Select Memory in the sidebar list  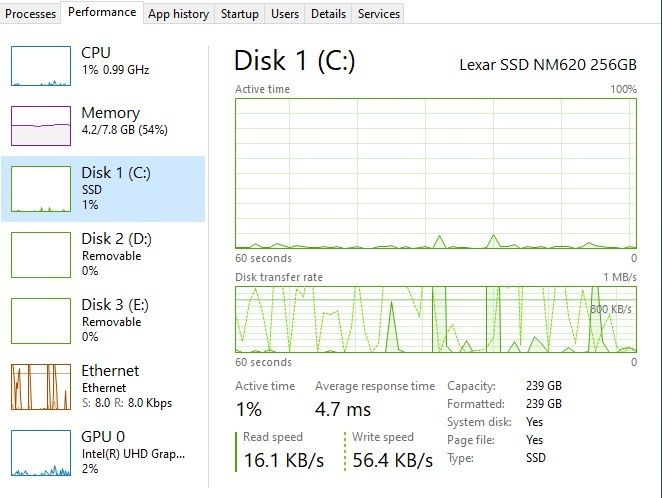110,114
